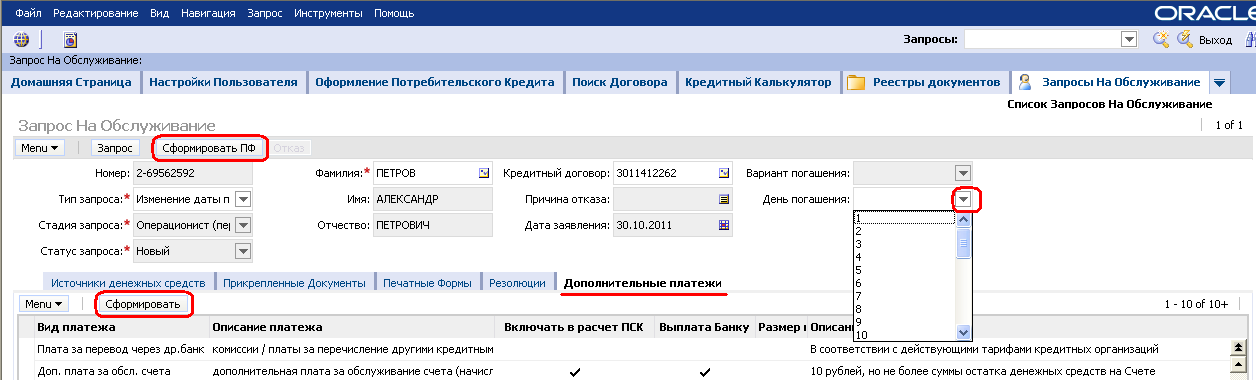Toggle ПСК checkmark for Доп. плата за обсл. счета
Image resolution: width=1256 pixels, height=380 pixels.
pyautogui.click(x=574, y=372)
